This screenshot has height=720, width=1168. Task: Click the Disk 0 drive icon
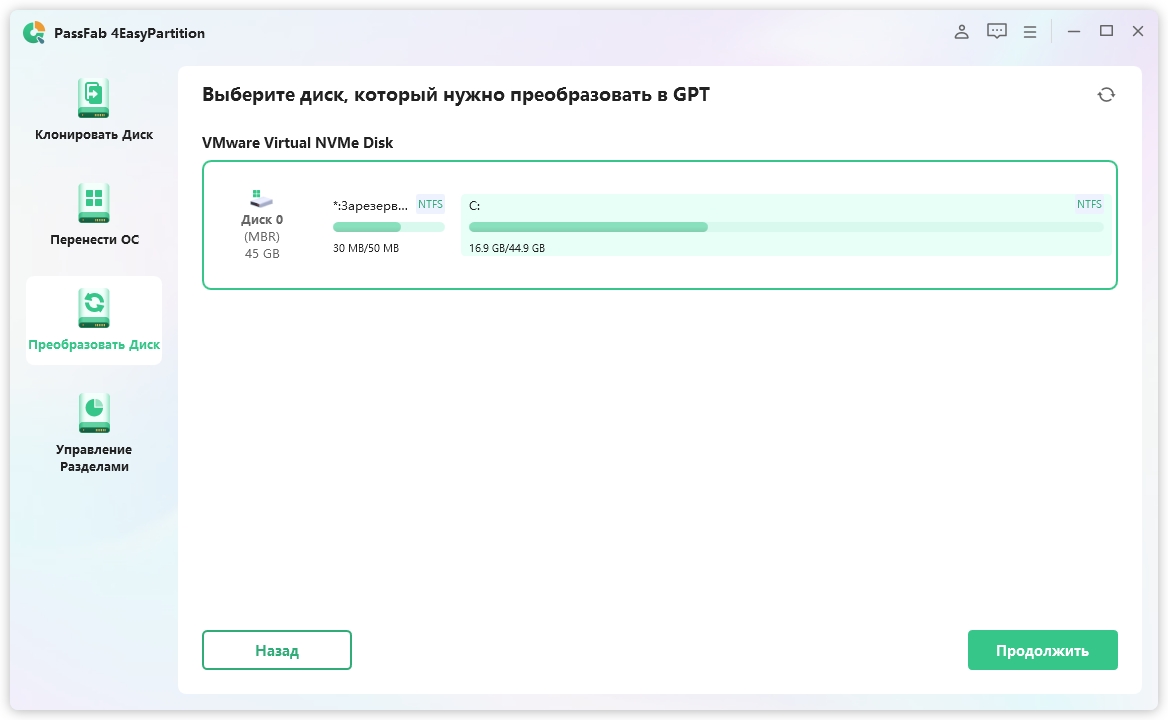pos(262,199)
